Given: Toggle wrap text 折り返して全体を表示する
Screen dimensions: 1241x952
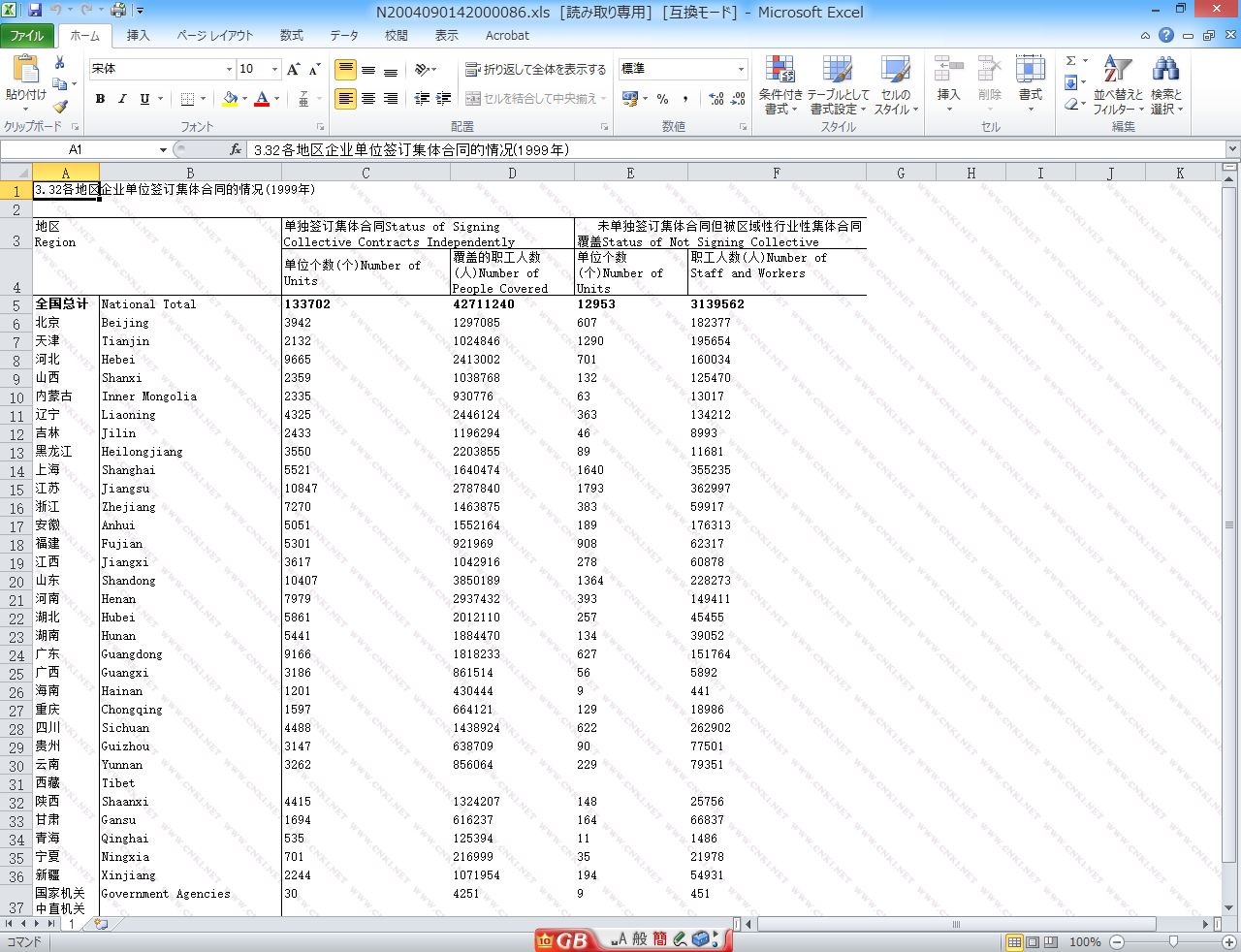Looking at the screenshot, I should (535, 70).
